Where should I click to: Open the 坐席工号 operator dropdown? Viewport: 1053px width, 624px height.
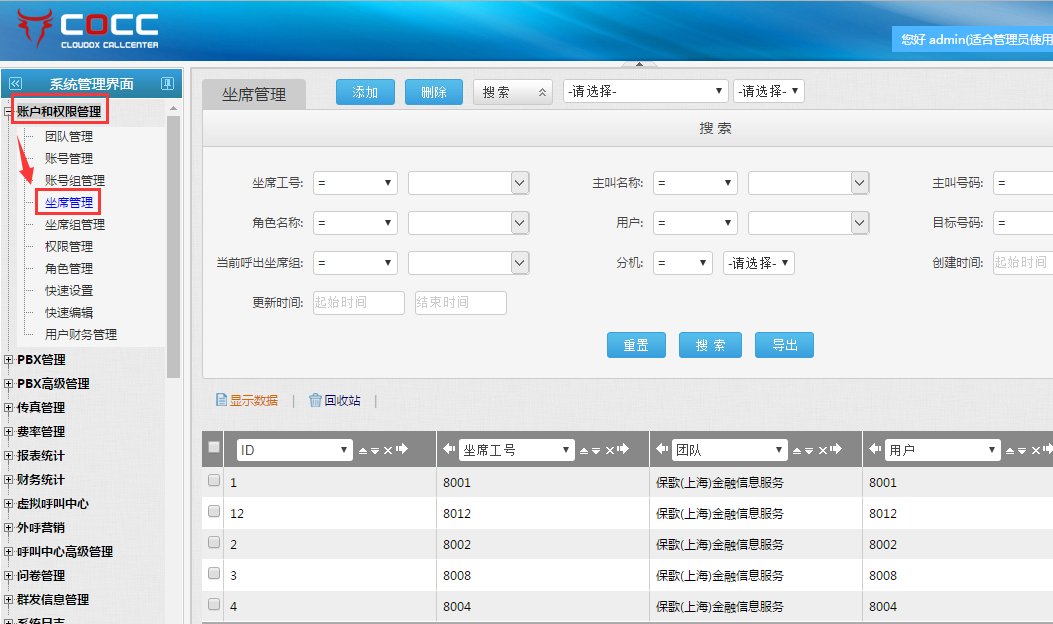[x=355, y=183]
